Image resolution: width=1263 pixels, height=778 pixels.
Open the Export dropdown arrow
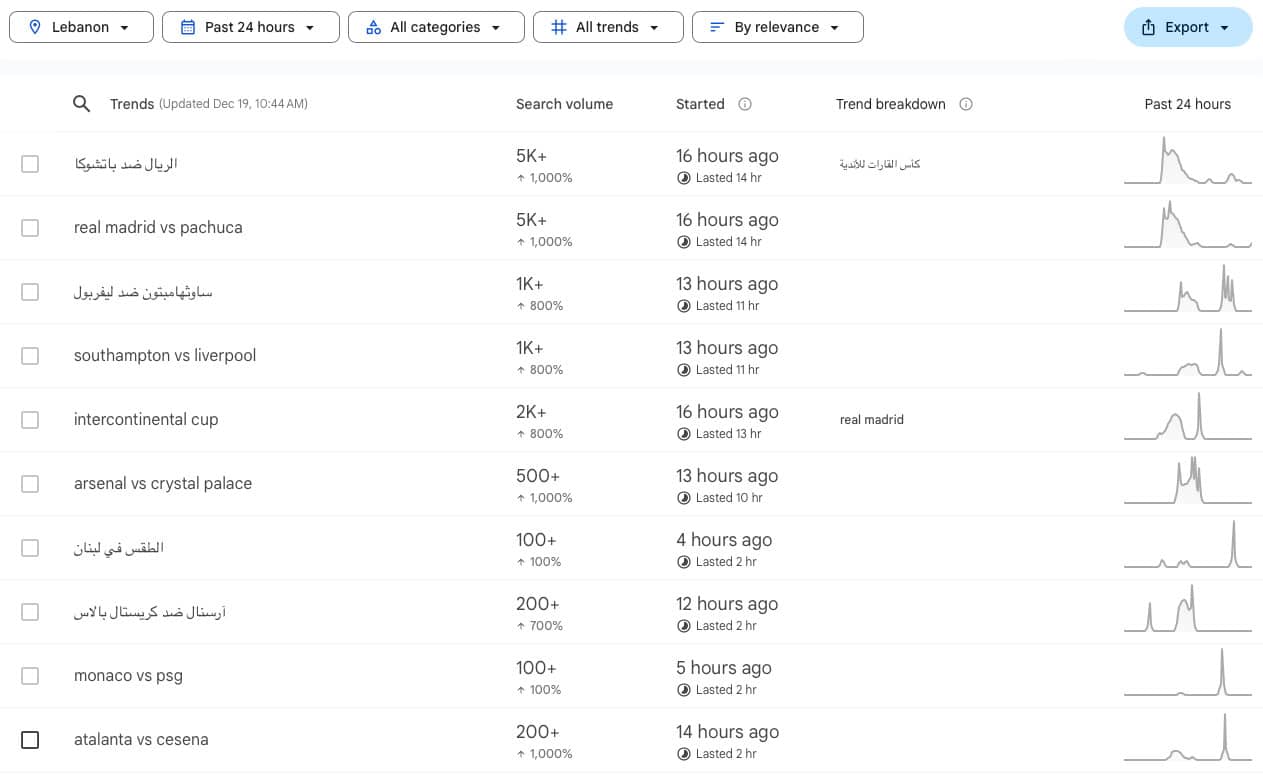1224,28
